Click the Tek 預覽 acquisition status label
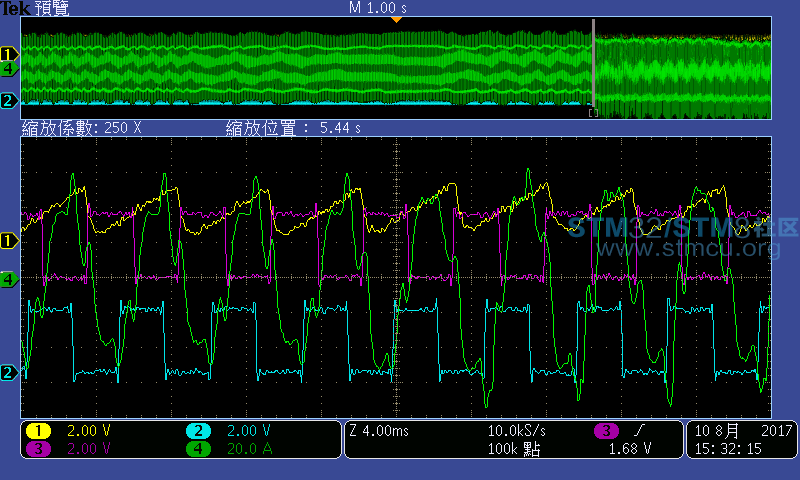The width and height of the screenshot is (800, 480). point(35,8)
